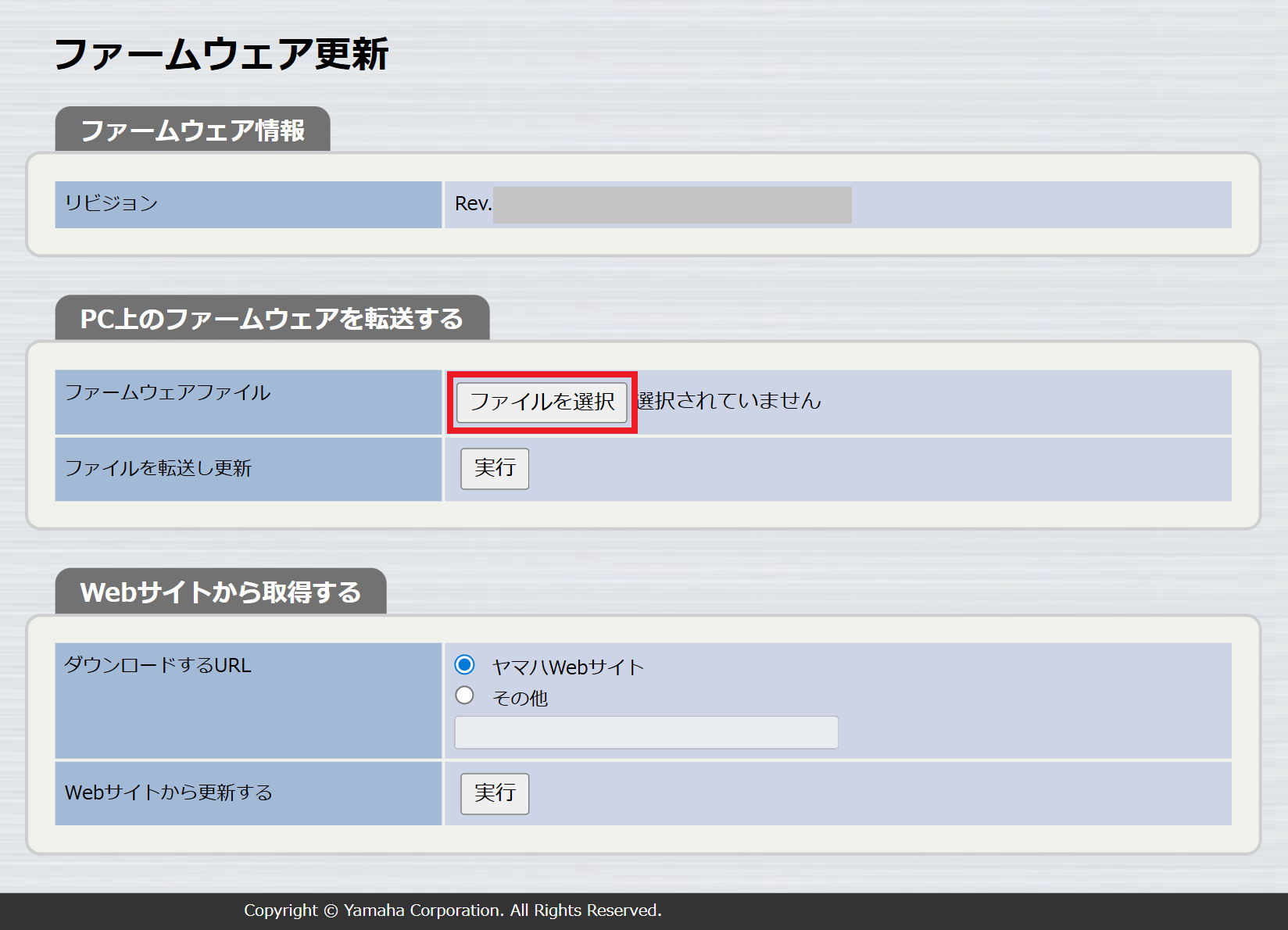This screenshot has width=1288, height=930.
Task: Click the PC上のファームウェアを転送する section header
Action: tap(272, 318)
